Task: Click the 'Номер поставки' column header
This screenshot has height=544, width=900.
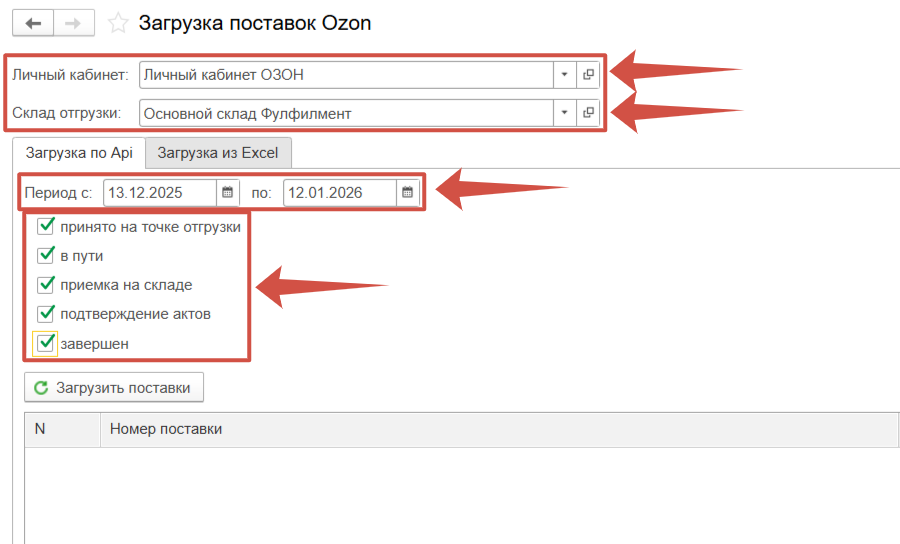Action: (166, 429)
